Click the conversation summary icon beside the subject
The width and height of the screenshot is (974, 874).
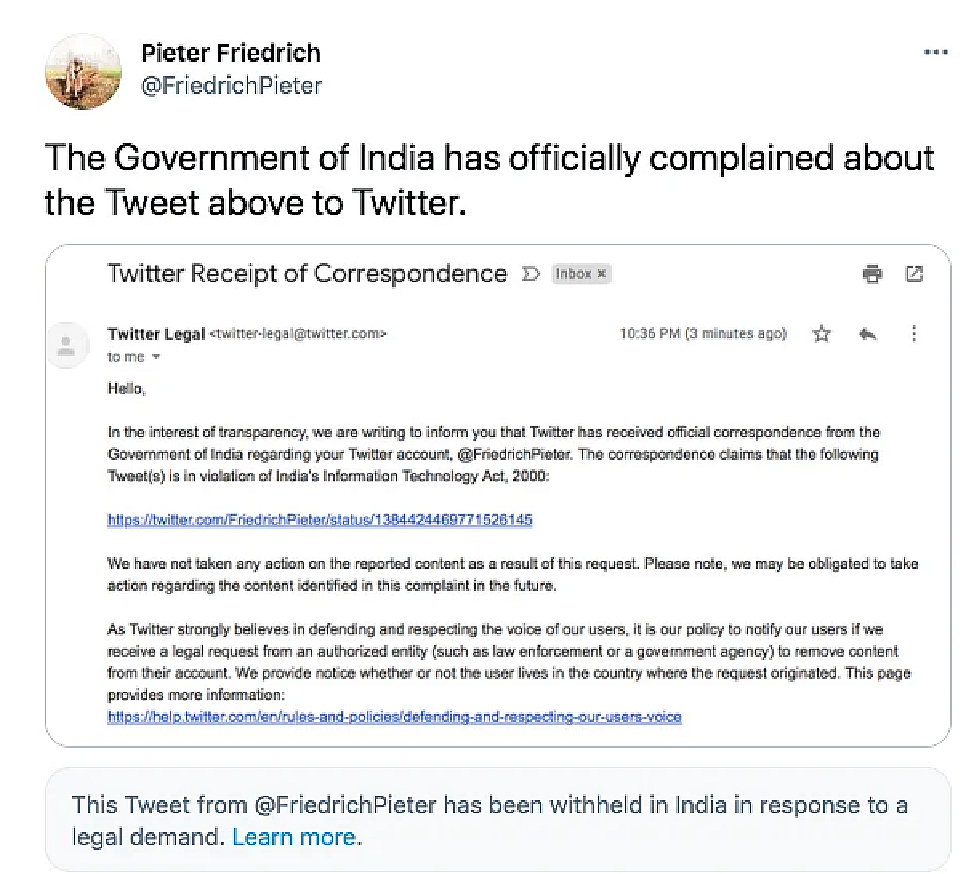[531, 273]
